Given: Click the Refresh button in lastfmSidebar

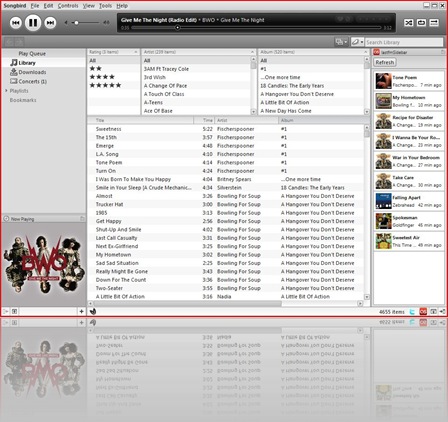Looking at the screenshot, I should tap(385, 62).
